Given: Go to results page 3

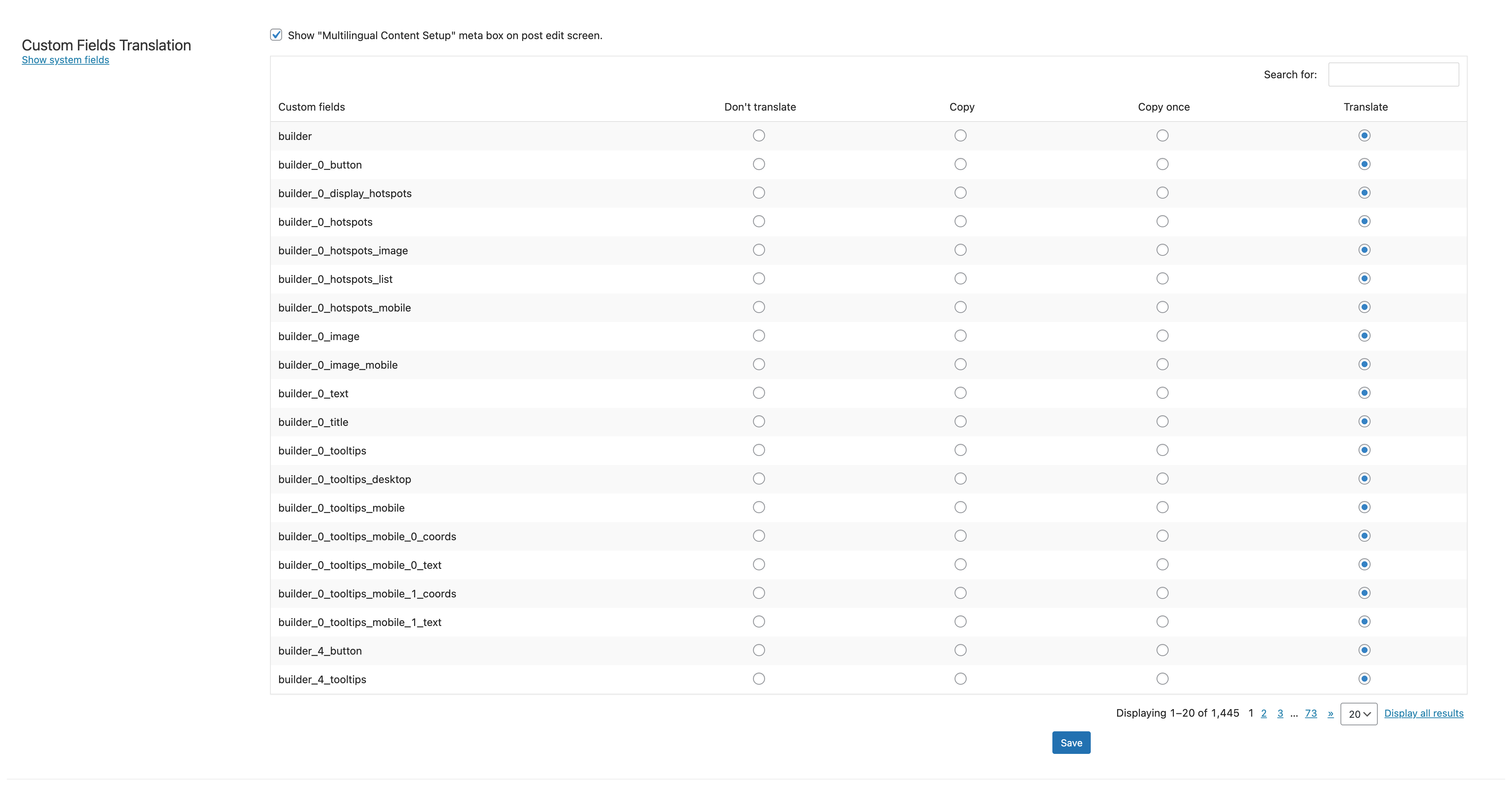Looking at the screenshot, I should coord(1280,713).
